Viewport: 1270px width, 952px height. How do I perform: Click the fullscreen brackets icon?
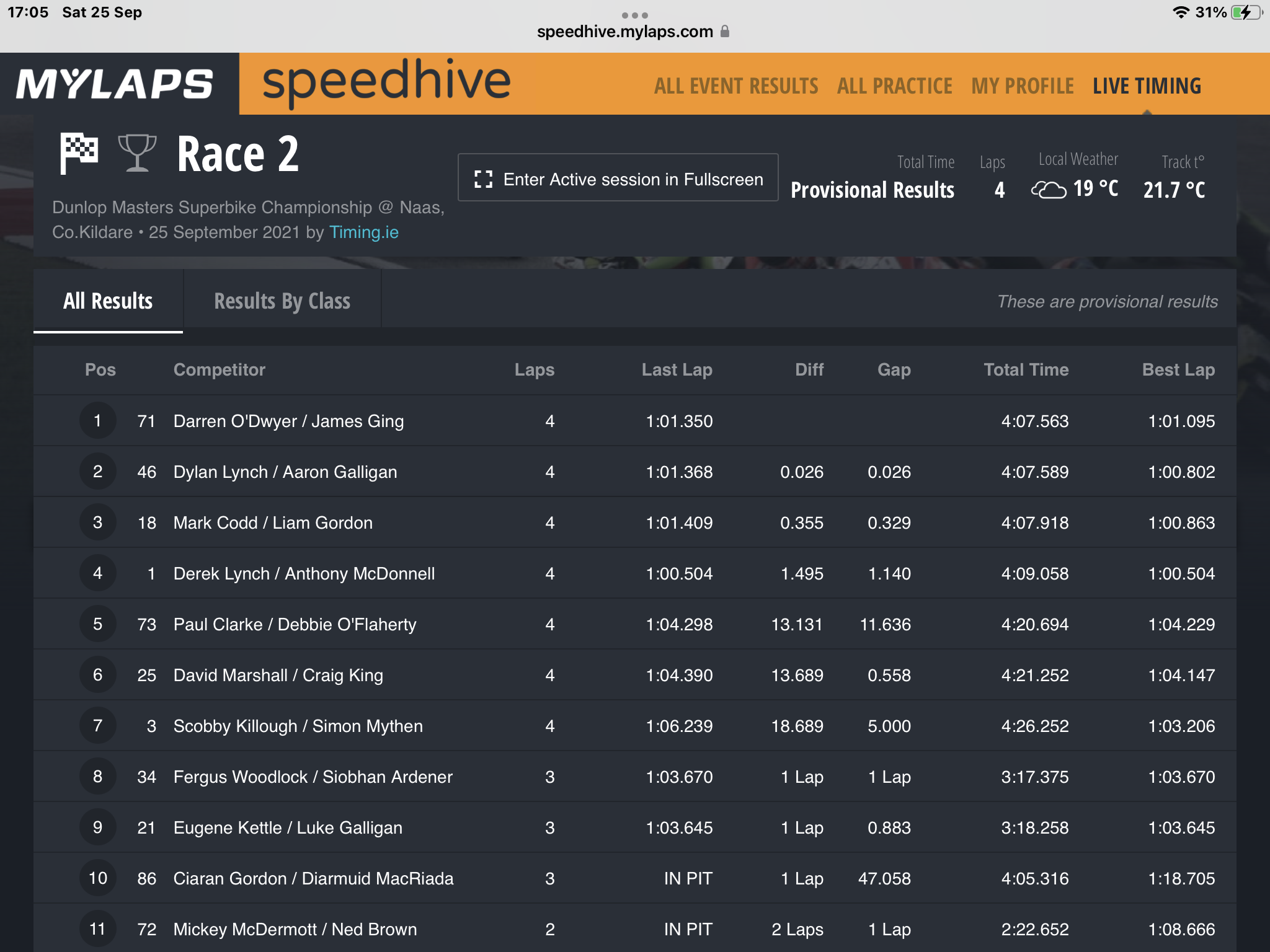(x=483, y=179)
